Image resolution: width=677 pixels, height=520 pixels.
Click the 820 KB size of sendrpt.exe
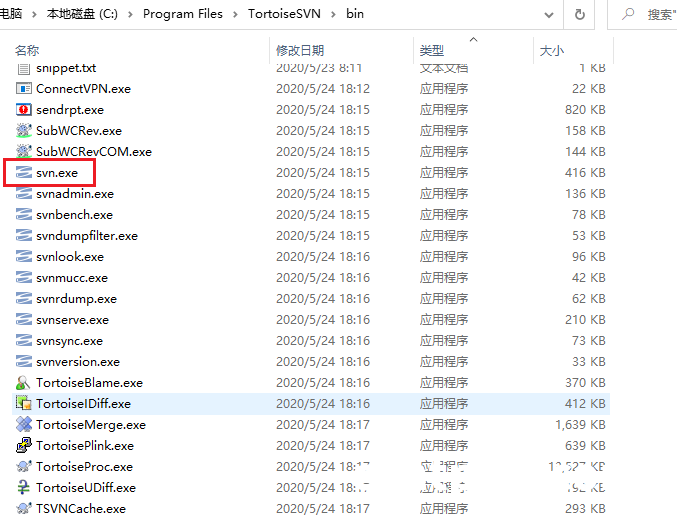(x=585, y=110)
